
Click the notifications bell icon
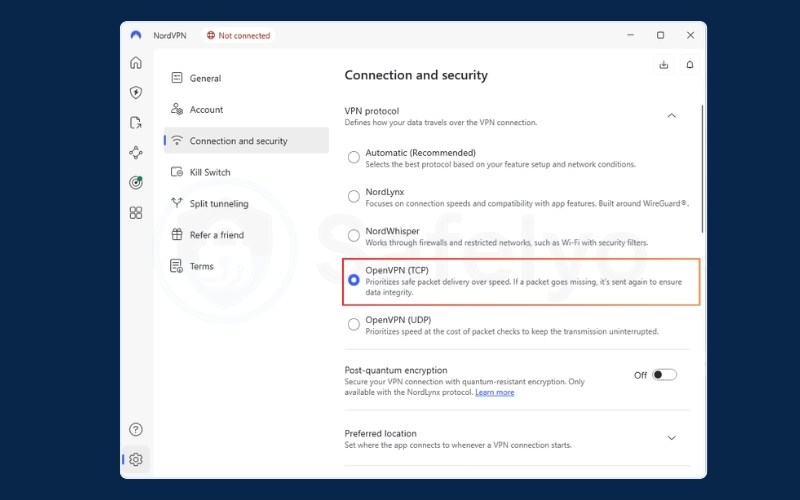[689, 65]
